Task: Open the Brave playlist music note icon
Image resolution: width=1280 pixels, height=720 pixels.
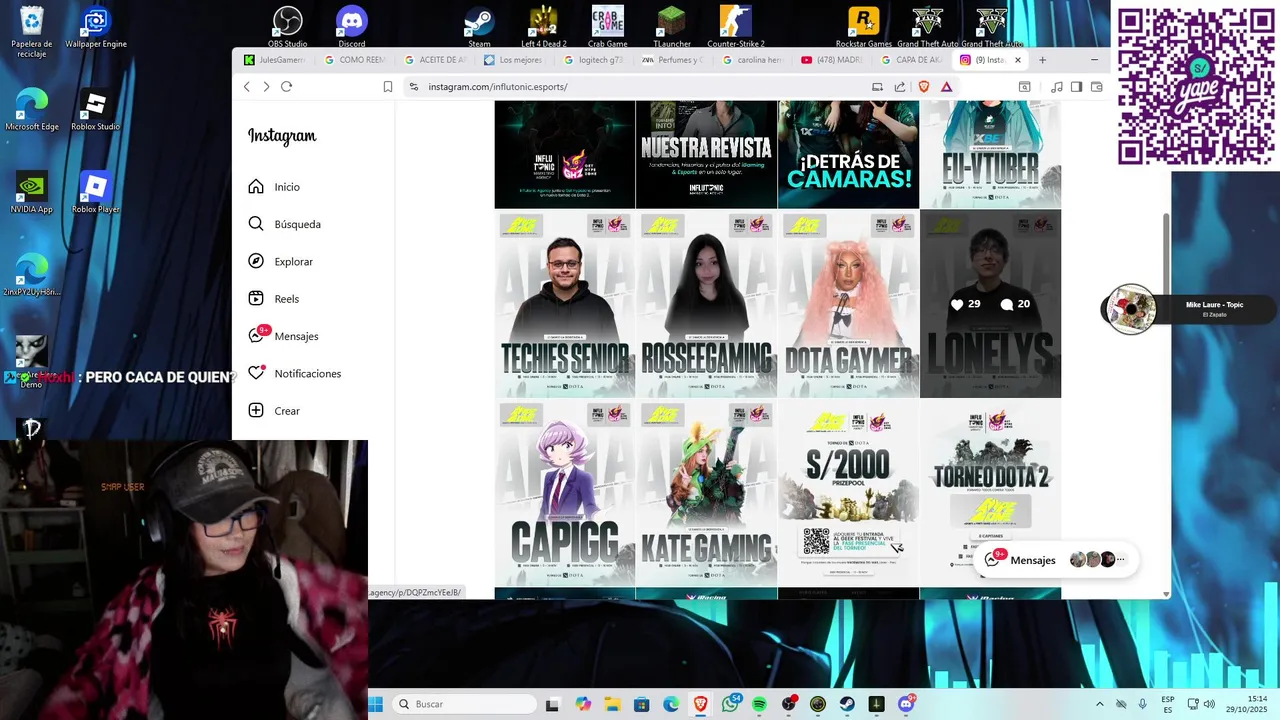Action: click(1057, 87)
